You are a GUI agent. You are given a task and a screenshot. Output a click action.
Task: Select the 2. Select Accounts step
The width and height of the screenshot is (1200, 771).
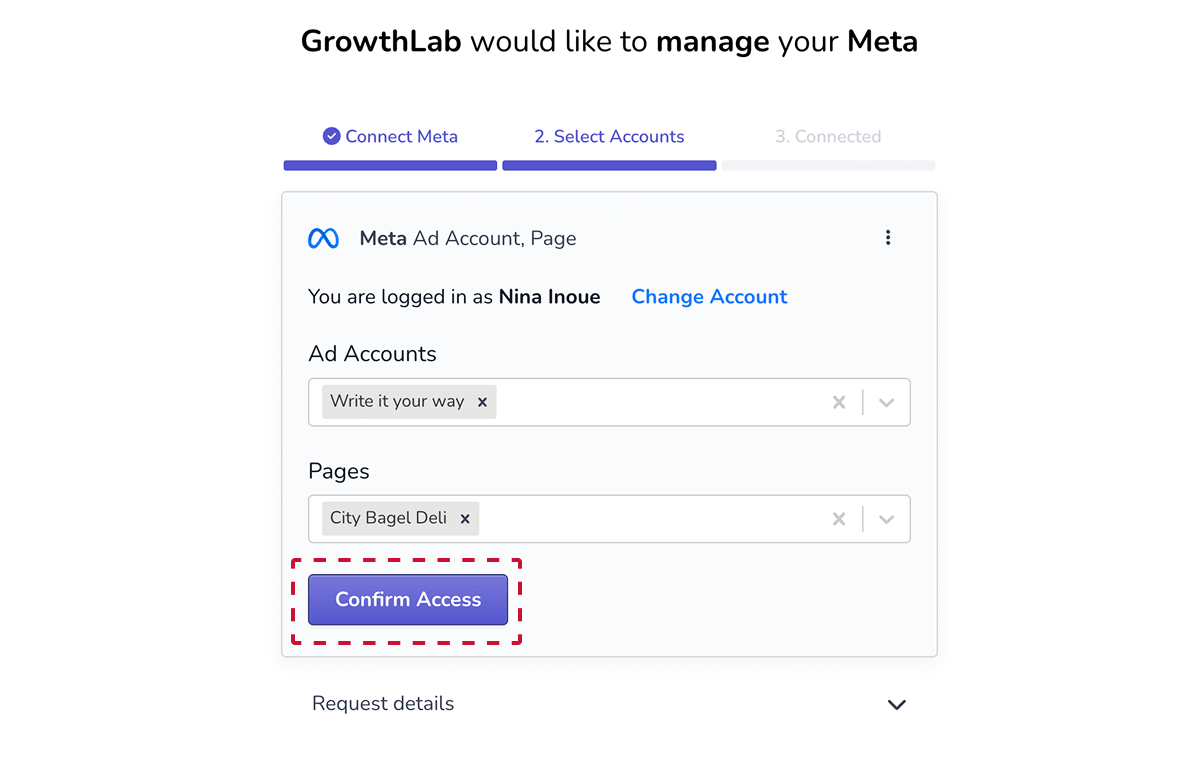[x=609, y=137]
